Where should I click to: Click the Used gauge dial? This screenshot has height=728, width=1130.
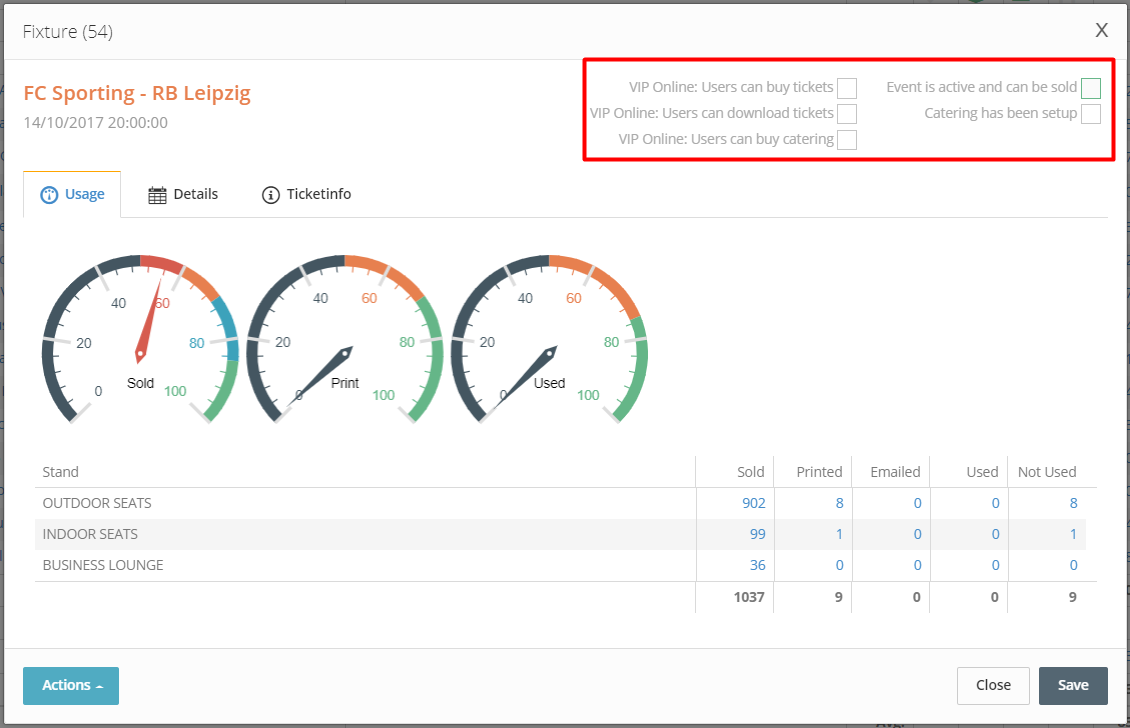[549, 339]
